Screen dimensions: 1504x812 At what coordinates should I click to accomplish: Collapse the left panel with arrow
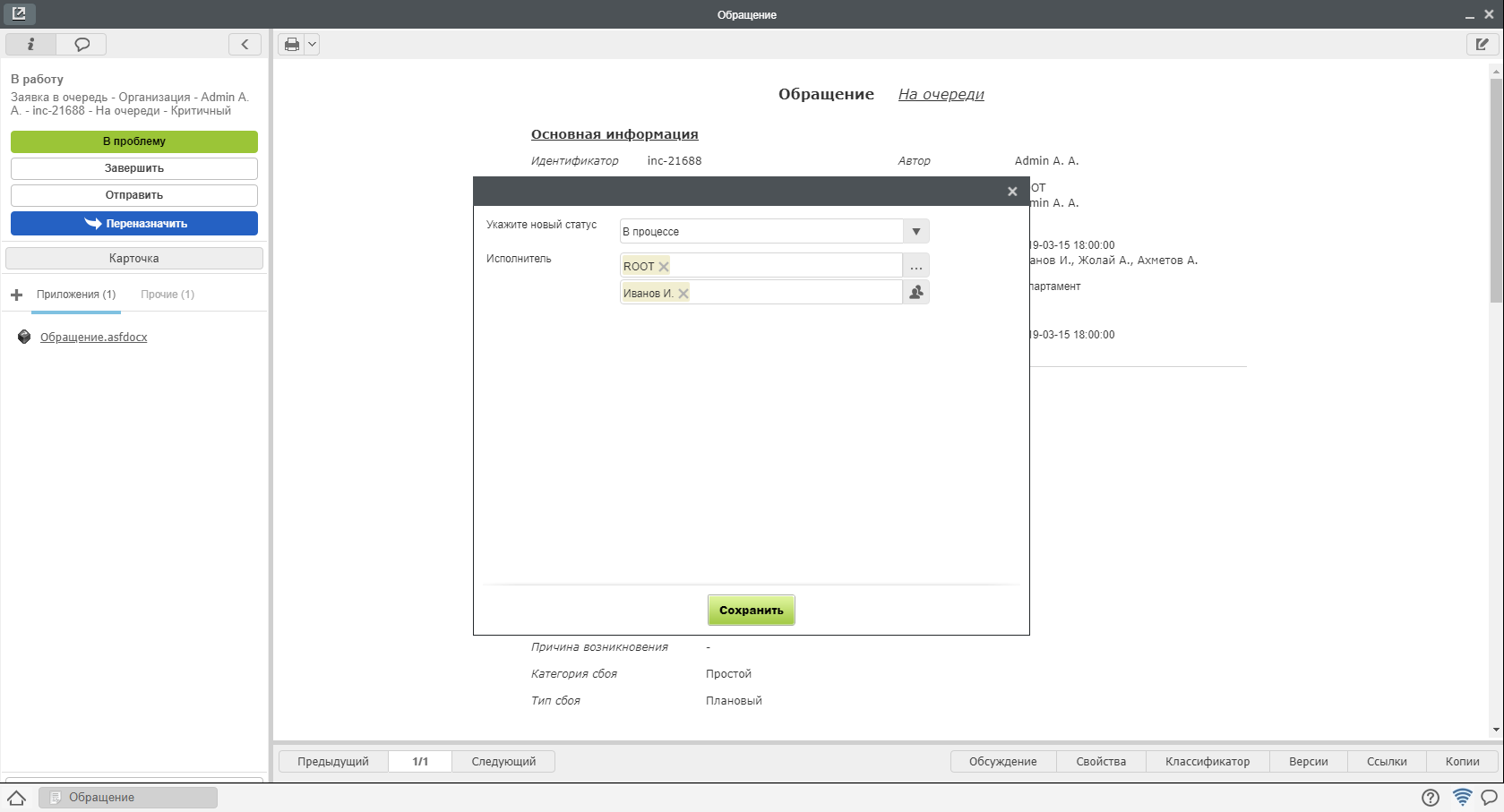coord(245,44)
